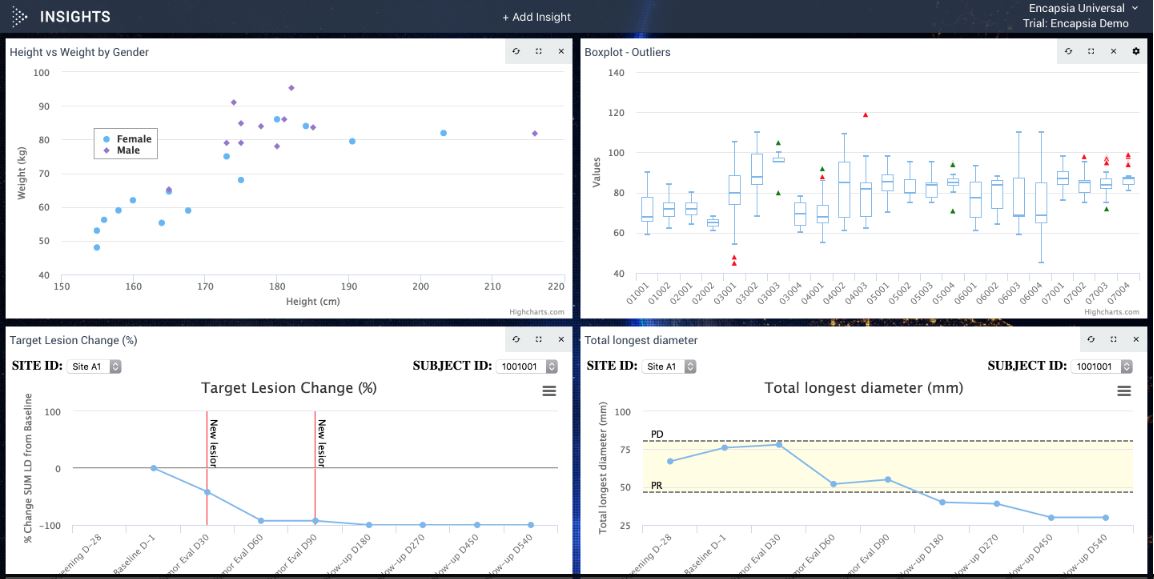The height and width of the screenshot is (579, 1154).
Task: Toggle Female series in scatter legend
Action: pyautogui.click(x=128, y=139)
